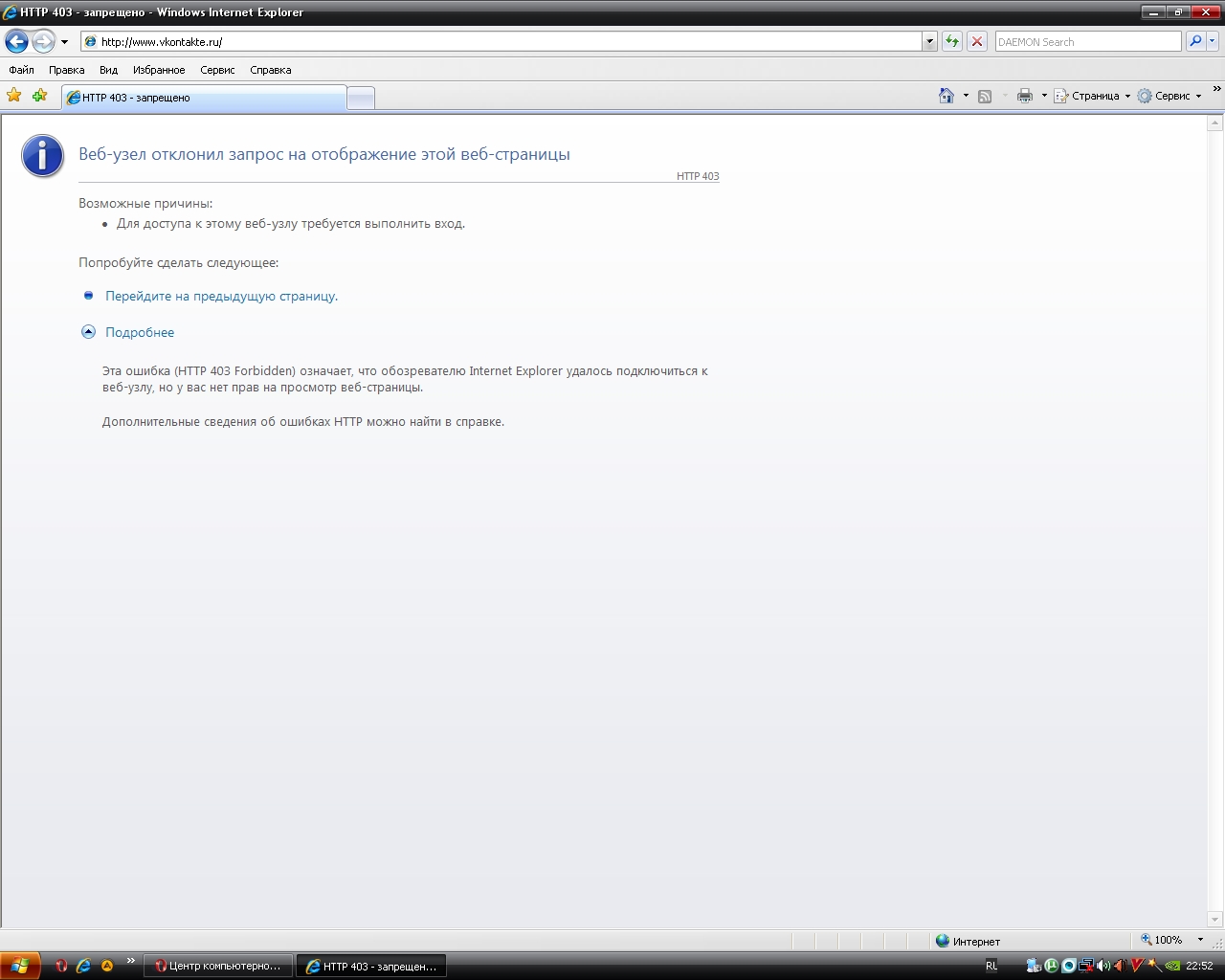
Task: Open the Файл menu
Action: click(x=21, y=70)
